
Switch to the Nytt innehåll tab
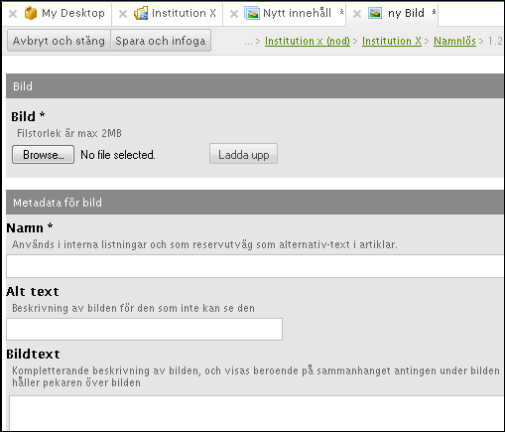[297, 13]
